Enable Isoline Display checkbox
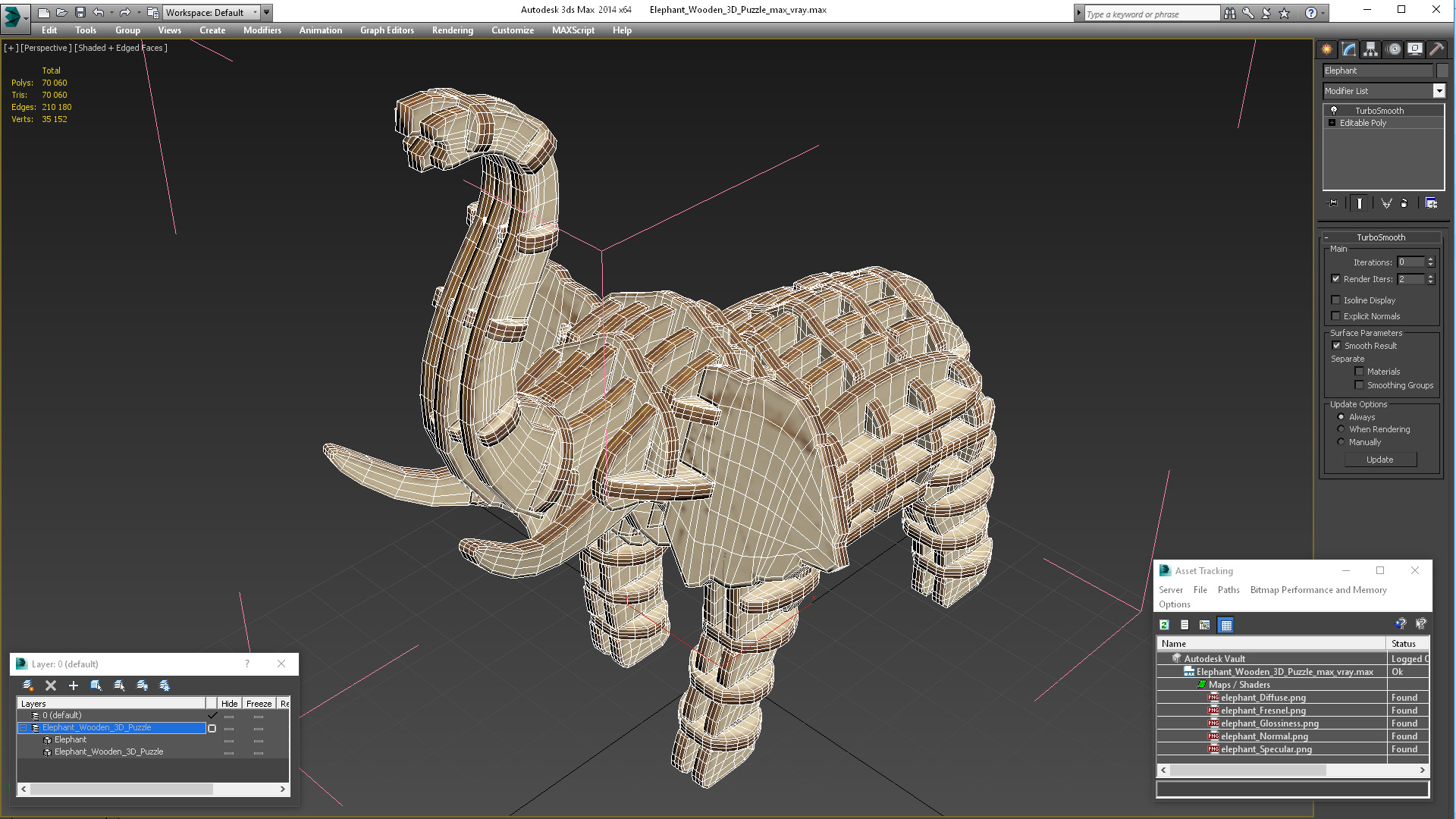Image resolution: width=1456 pixels, height=819 pixels. point(1336,300)
